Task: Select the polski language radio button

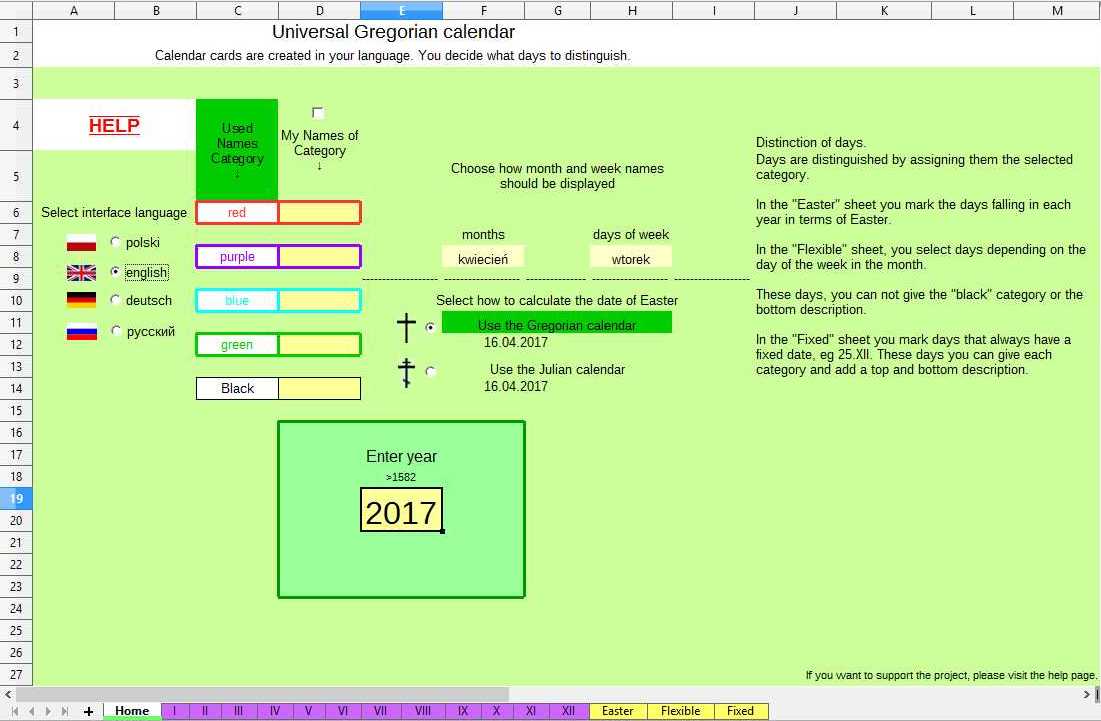Action: (116, 242)
